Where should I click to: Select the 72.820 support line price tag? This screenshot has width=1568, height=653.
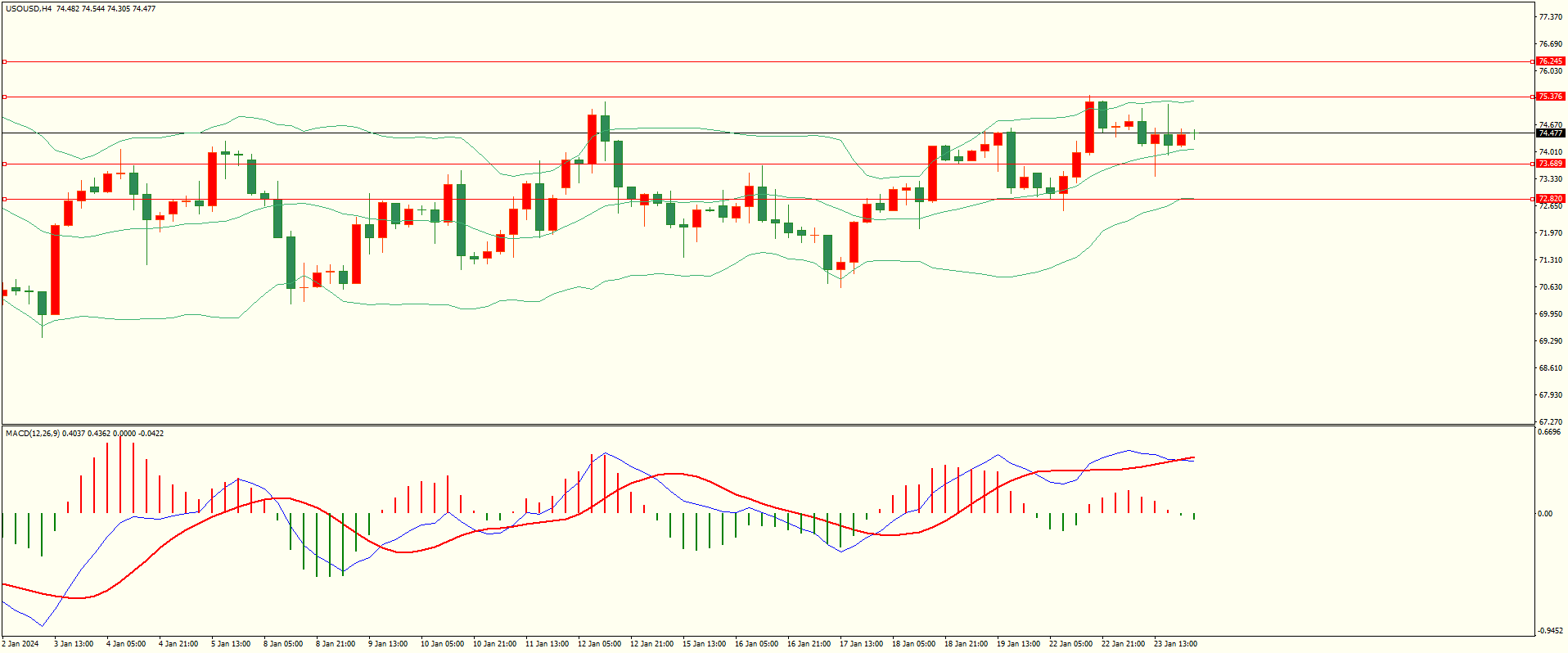pos(1550,199)
